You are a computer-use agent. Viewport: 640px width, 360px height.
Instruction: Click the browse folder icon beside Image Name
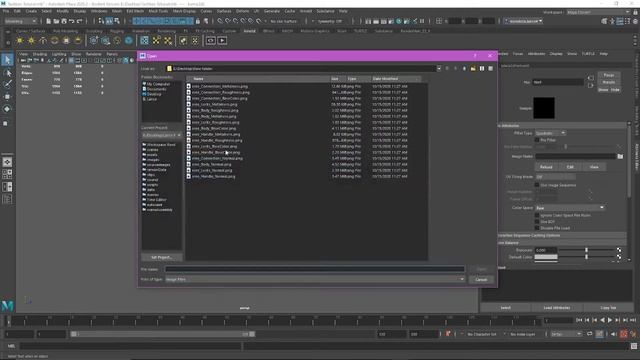[x=620, y=156]
